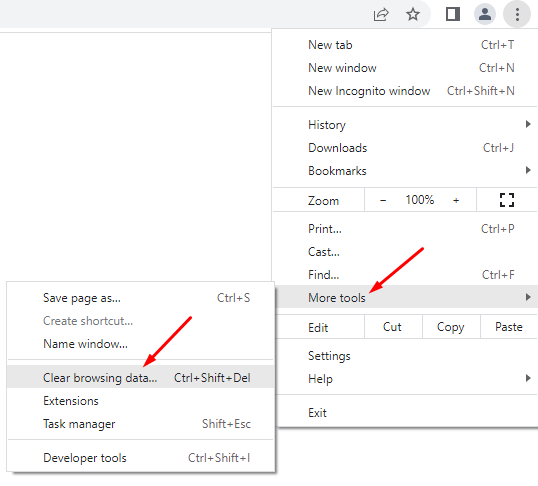Enter fullscreen mode icon in Zoom row
This screenshot has height=486, width=538.
[x=507, y=200]
